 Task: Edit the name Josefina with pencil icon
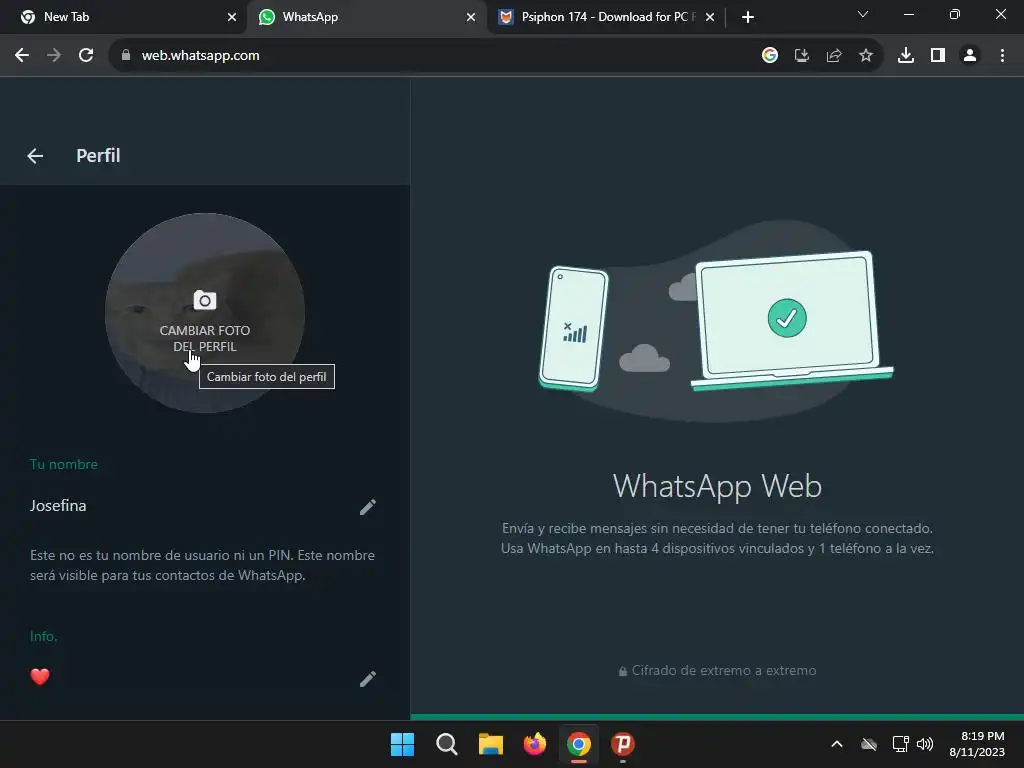[368, 507]
